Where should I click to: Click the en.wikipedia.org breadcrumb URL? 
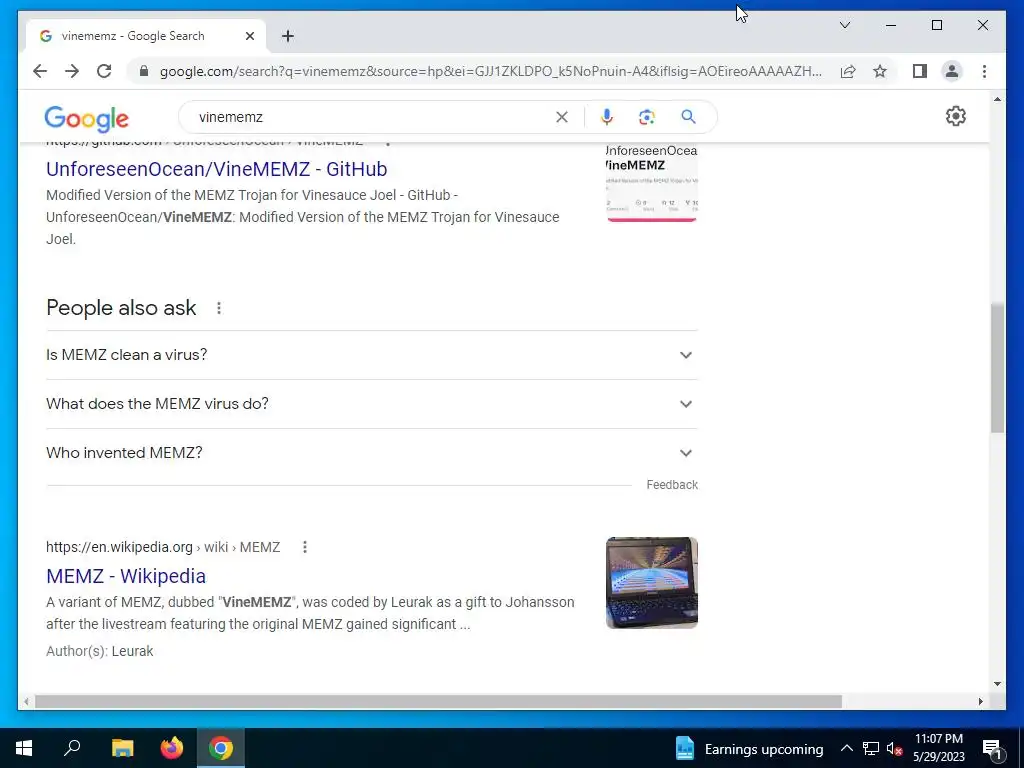(163, 547)
